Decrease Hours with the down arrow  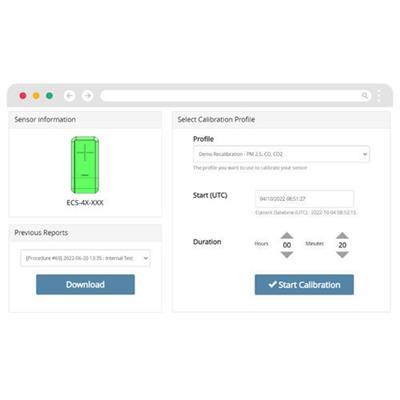[x=287, y=255]
